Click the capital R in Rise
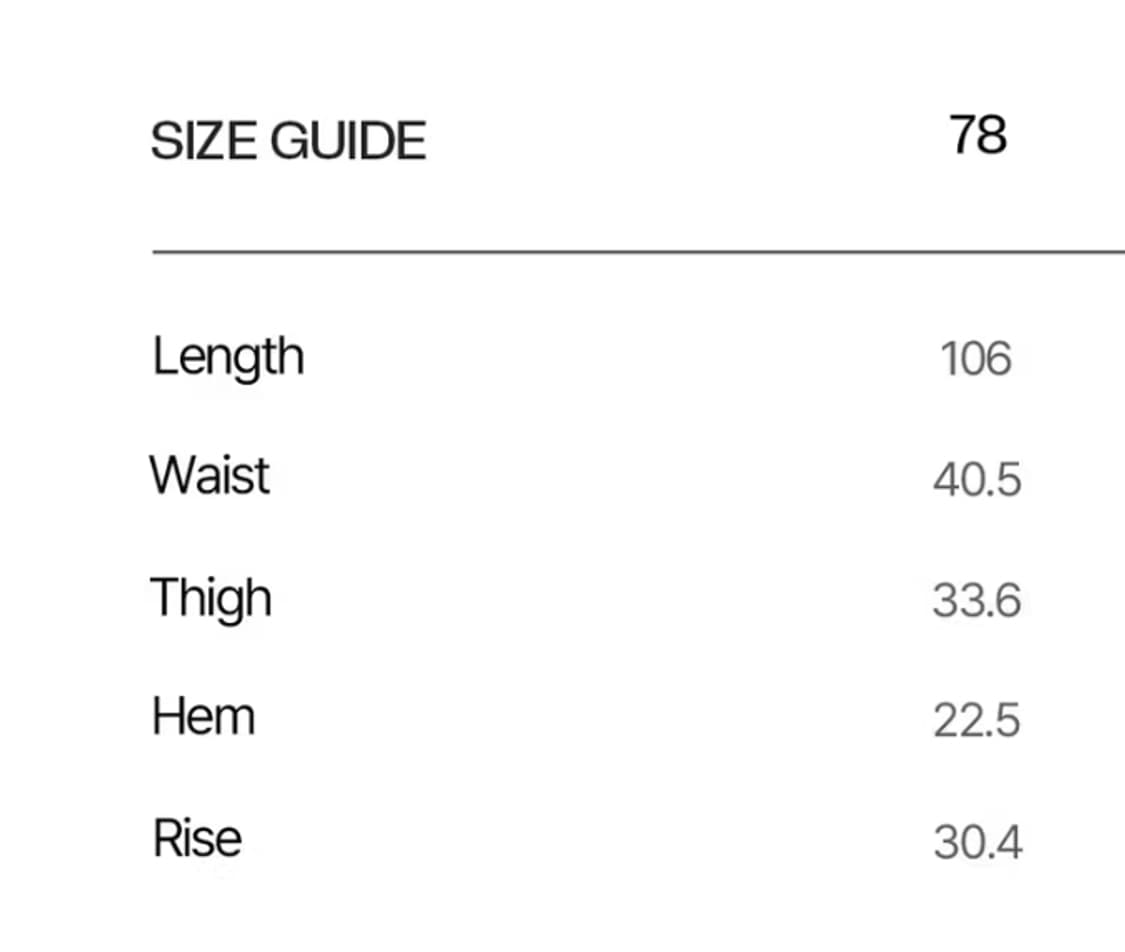The width and height of the screenshot is (1125, 952). tap(167, 838)
